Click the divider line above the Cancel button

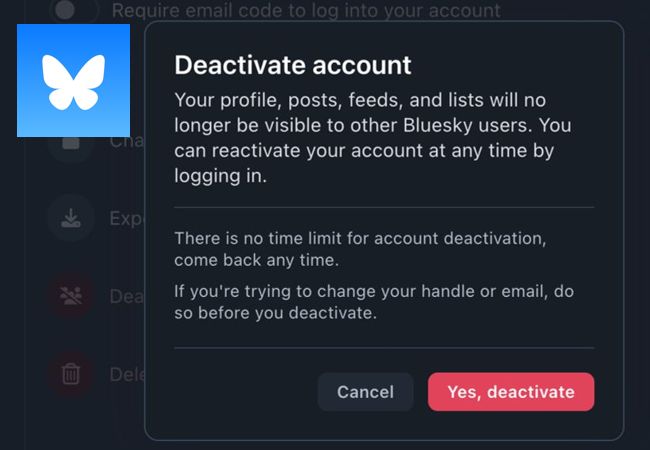click(x=384, y=348)
